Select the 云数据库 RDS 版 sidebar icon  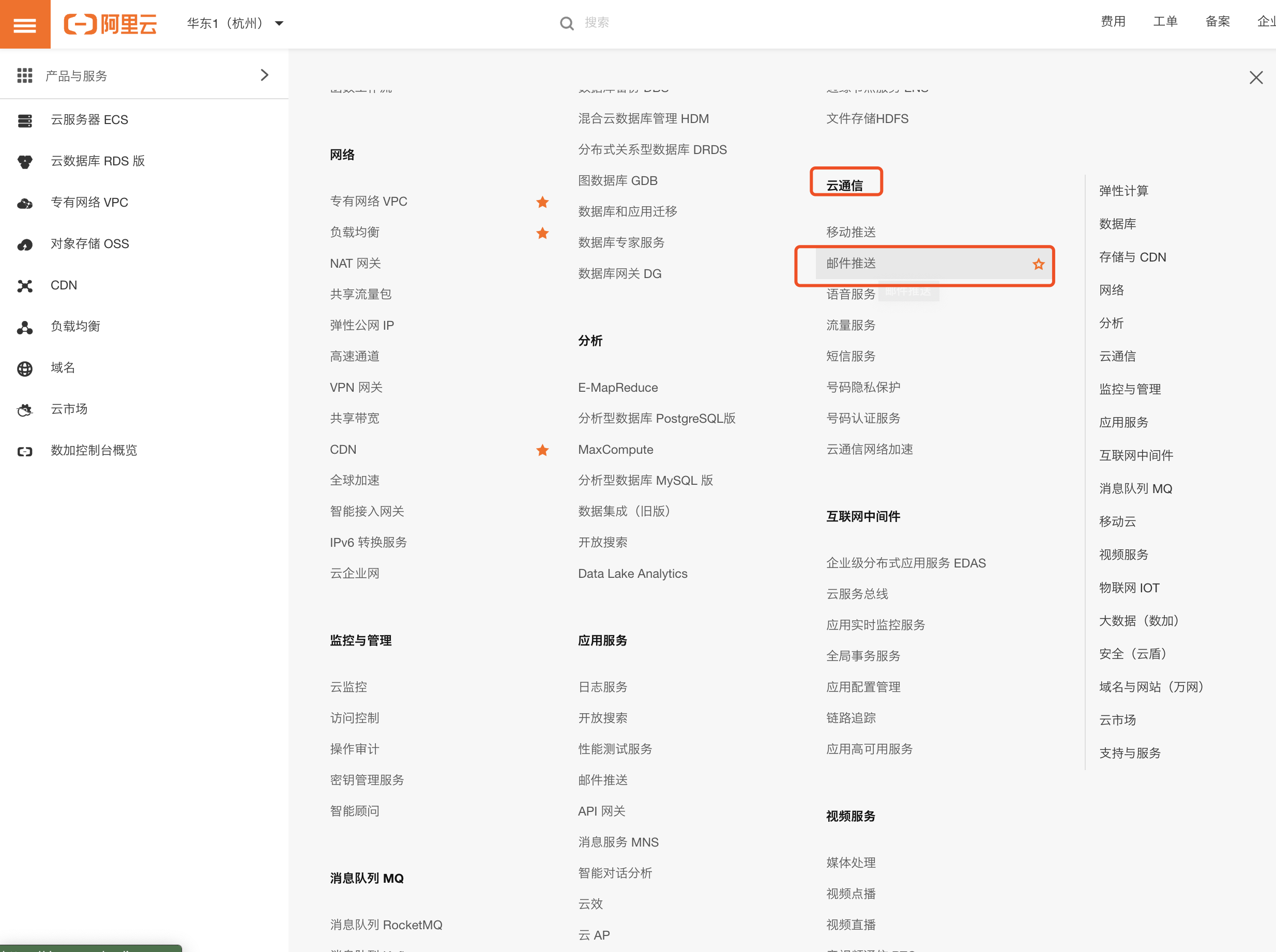(25, 161)
